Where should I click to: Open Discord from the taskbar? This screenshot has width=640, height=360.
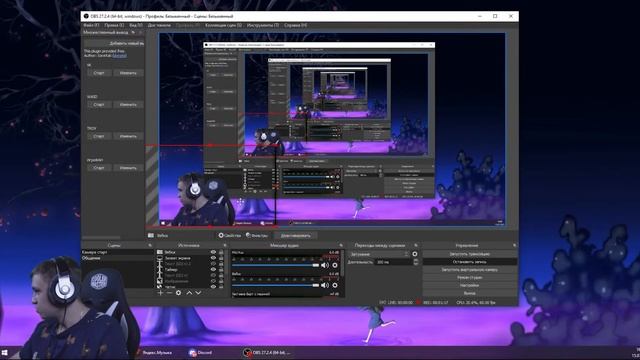[x=200, y=352]
